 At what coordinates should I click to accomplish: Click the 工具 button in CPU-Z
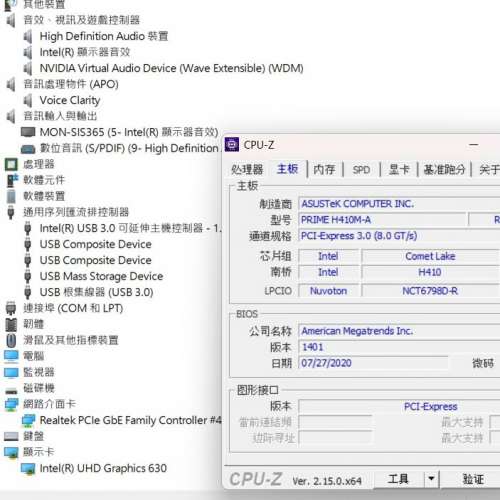click(398, 479)
